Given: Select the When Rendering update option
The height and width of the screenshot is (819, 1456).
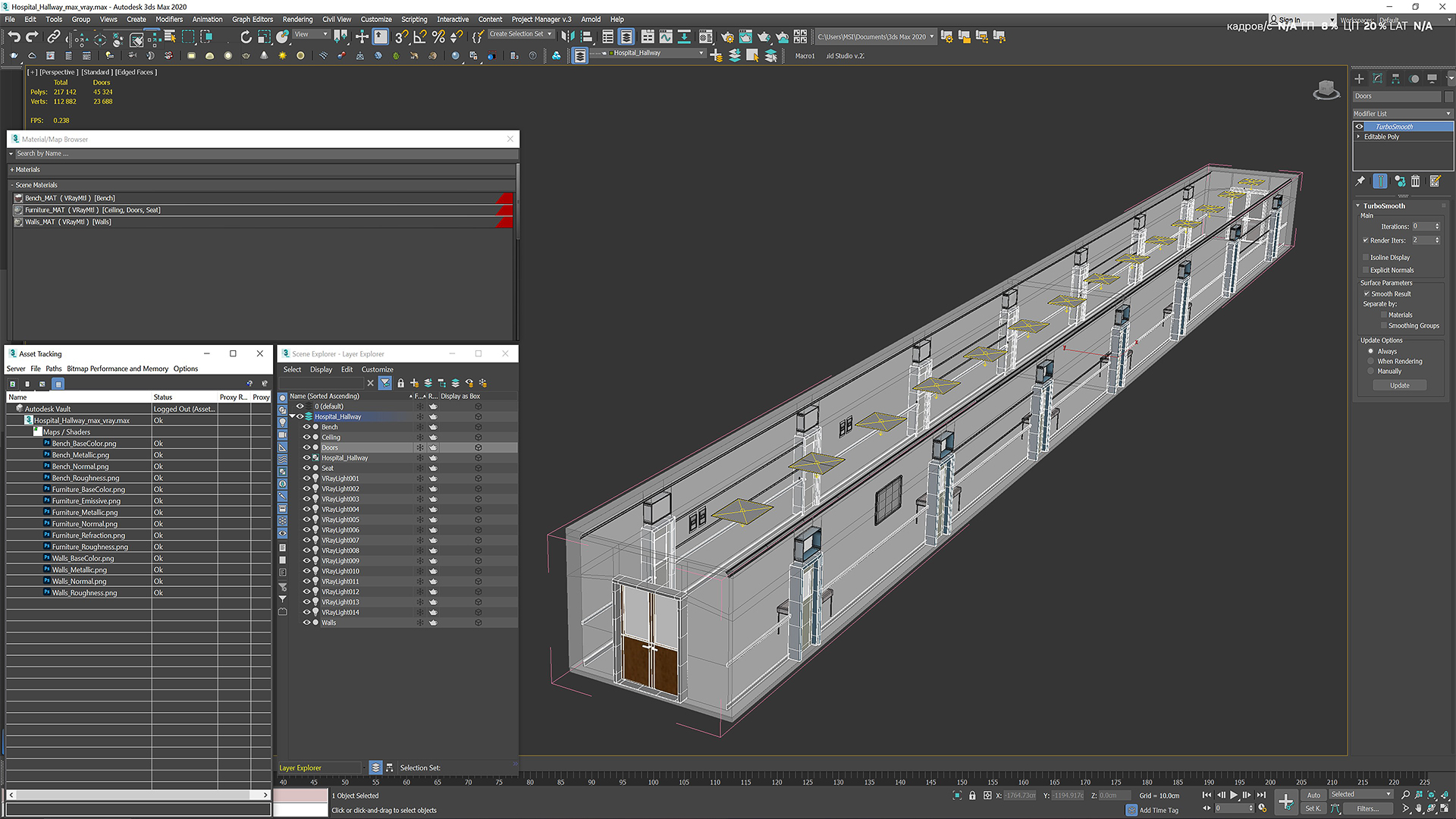Looking at the screenshot, I should coord(1371,362).
